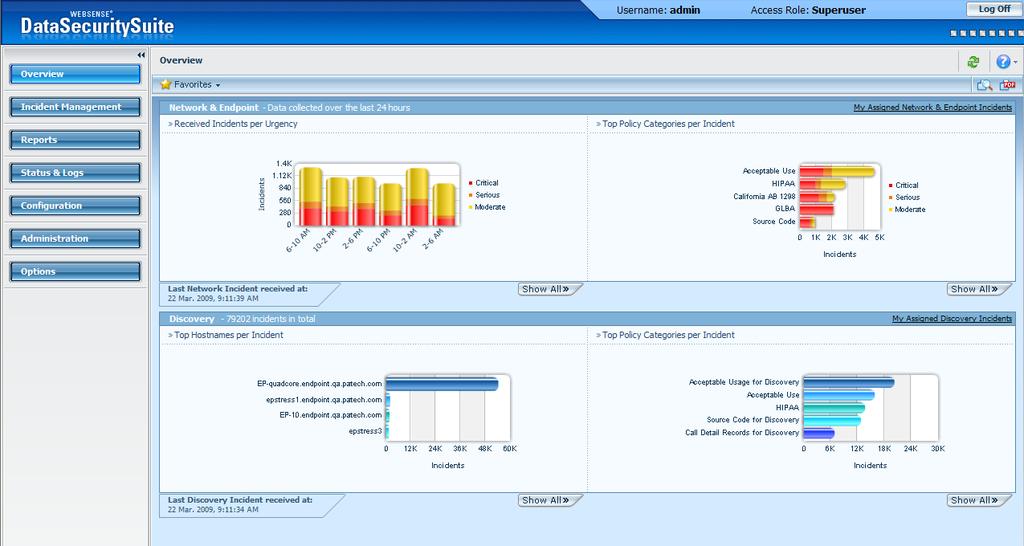This screenshot has height=546, width=1024.
Task: Show All under Network Top Policy Categories
Action: click(978, 289)
